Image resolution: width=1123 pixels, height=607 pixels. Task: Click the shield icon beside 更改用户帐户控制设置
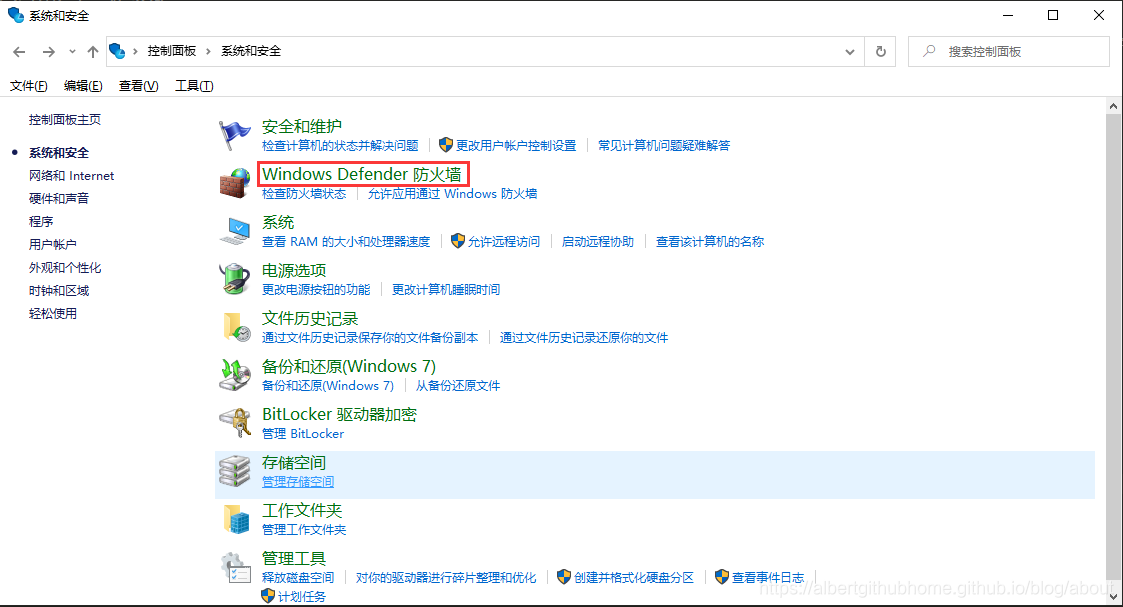click(x=445, y=145)
